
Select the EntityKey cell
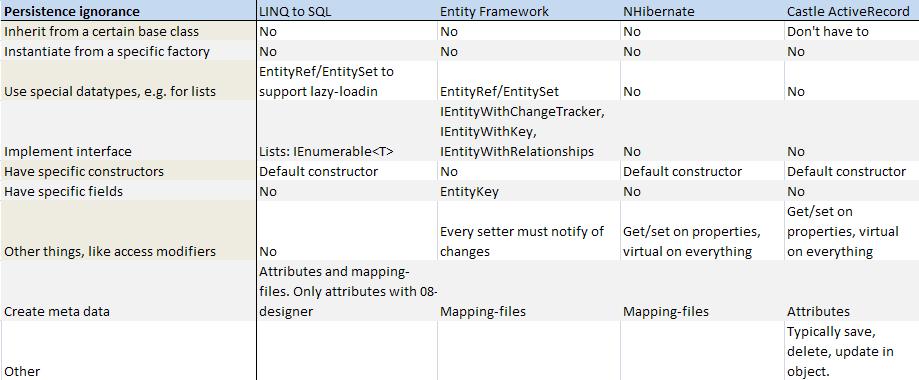pos(529,191)
